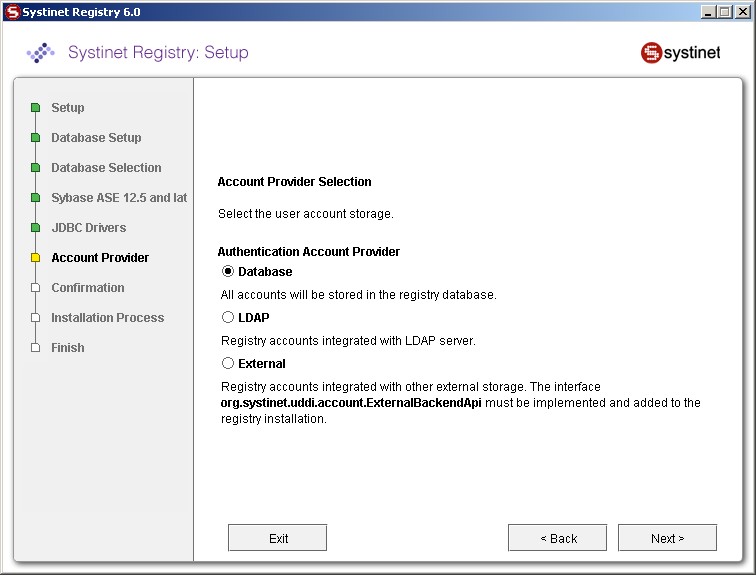Select the Setup step label
The height and width of the screenshot is (575, 756).
pos(68,107)
